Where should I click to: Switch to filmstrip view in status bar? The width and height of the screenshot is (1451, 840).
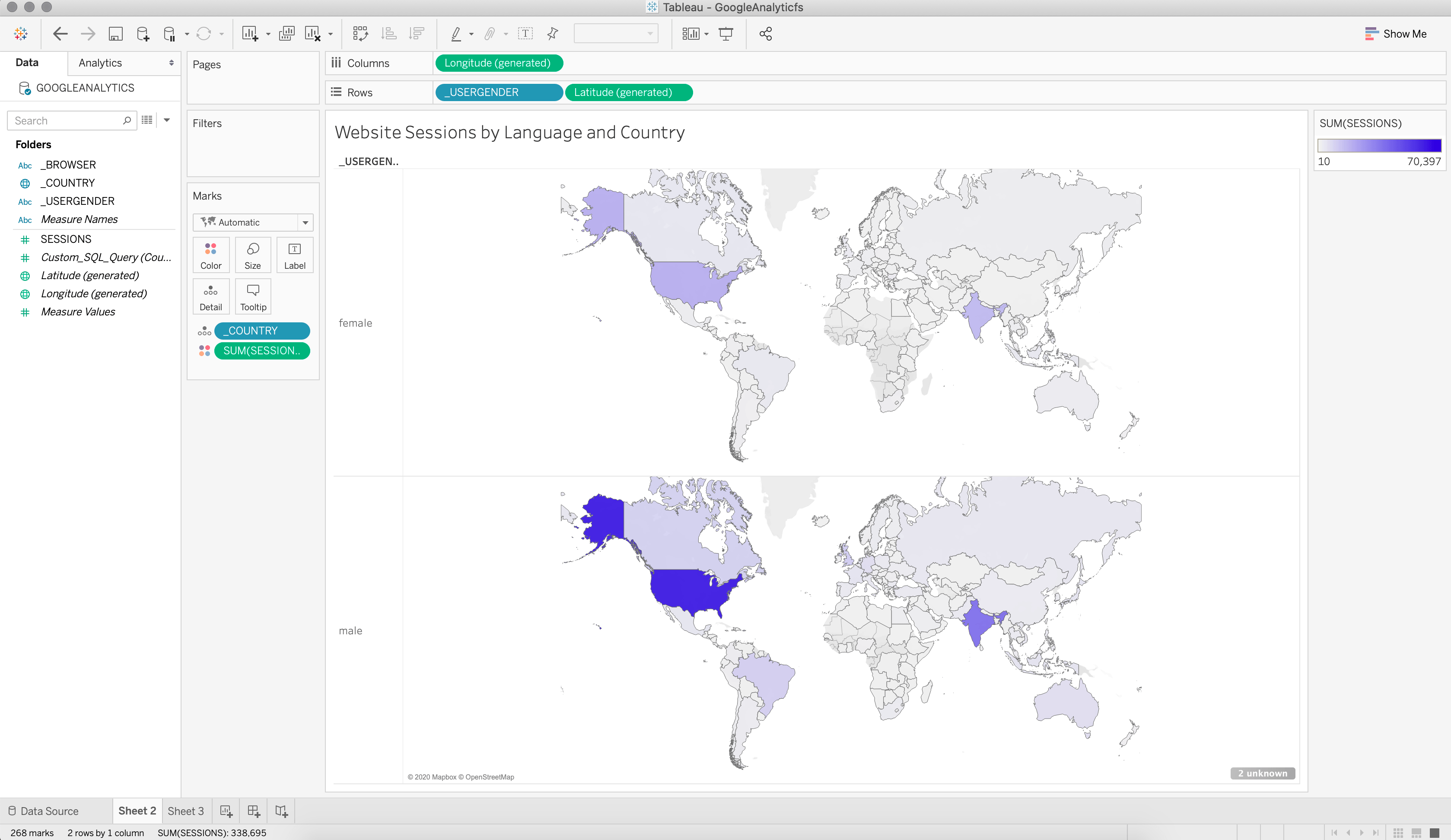1416,833
